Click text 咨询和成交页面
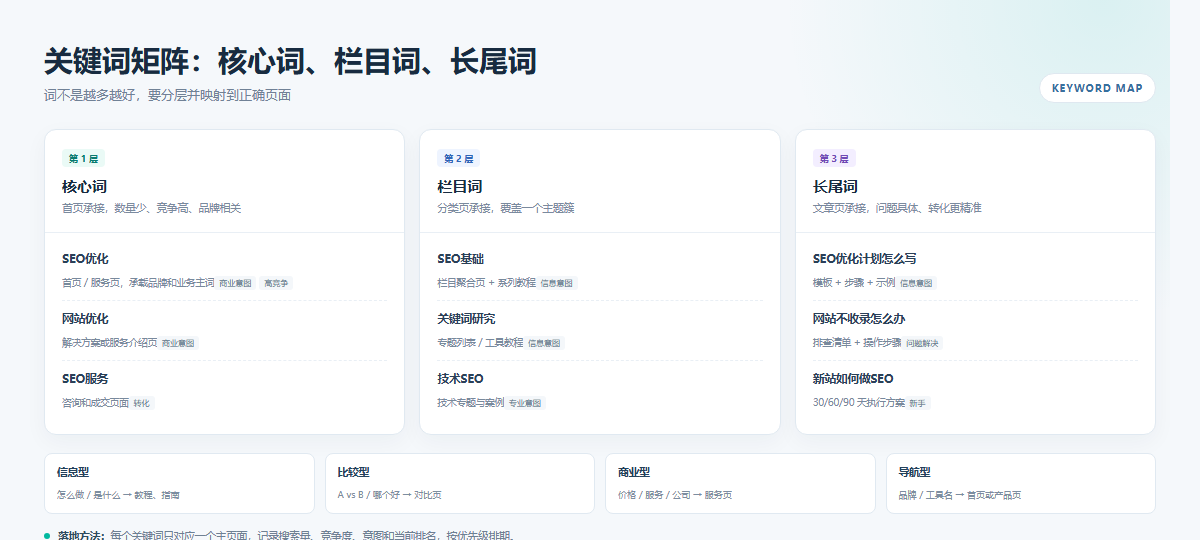Image resolution: width=1200 pixels, height=540 pixels. coord(95,403)
